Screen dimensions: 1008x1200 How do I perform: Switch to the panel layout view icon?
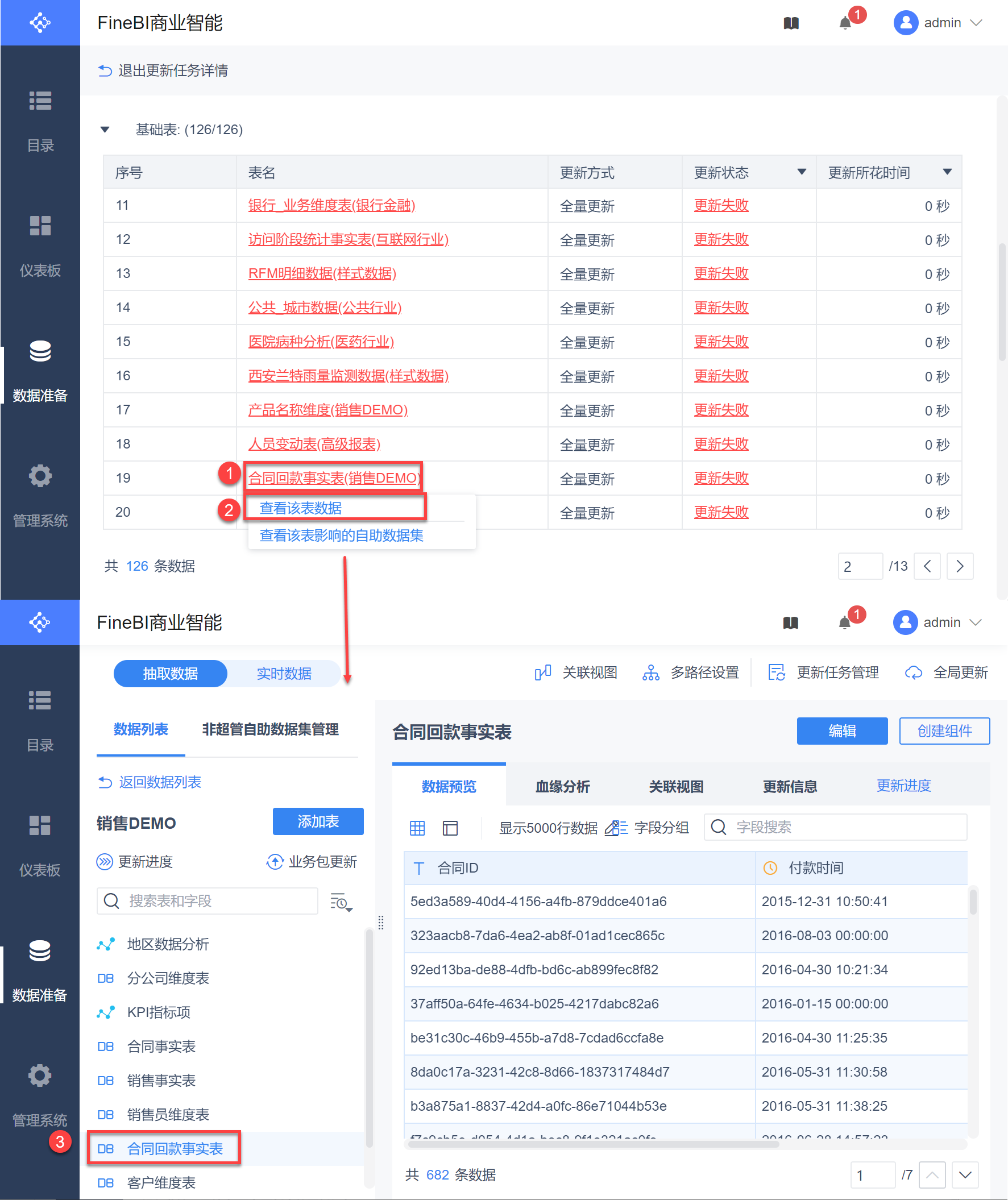pos(450,828)
